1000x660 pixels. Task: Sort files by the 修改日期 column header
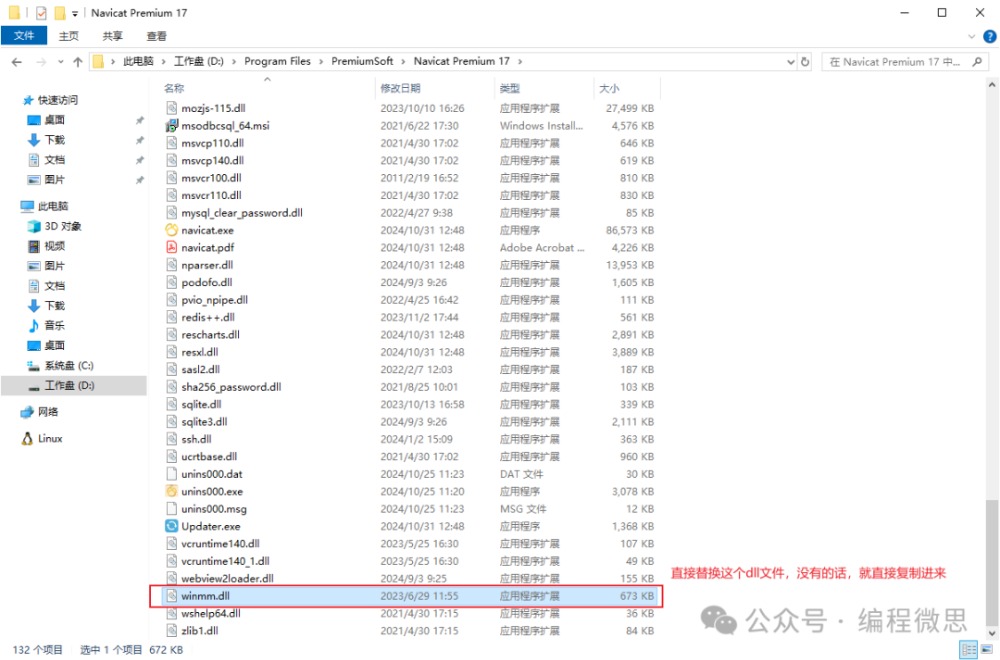[x=400, y=88]
